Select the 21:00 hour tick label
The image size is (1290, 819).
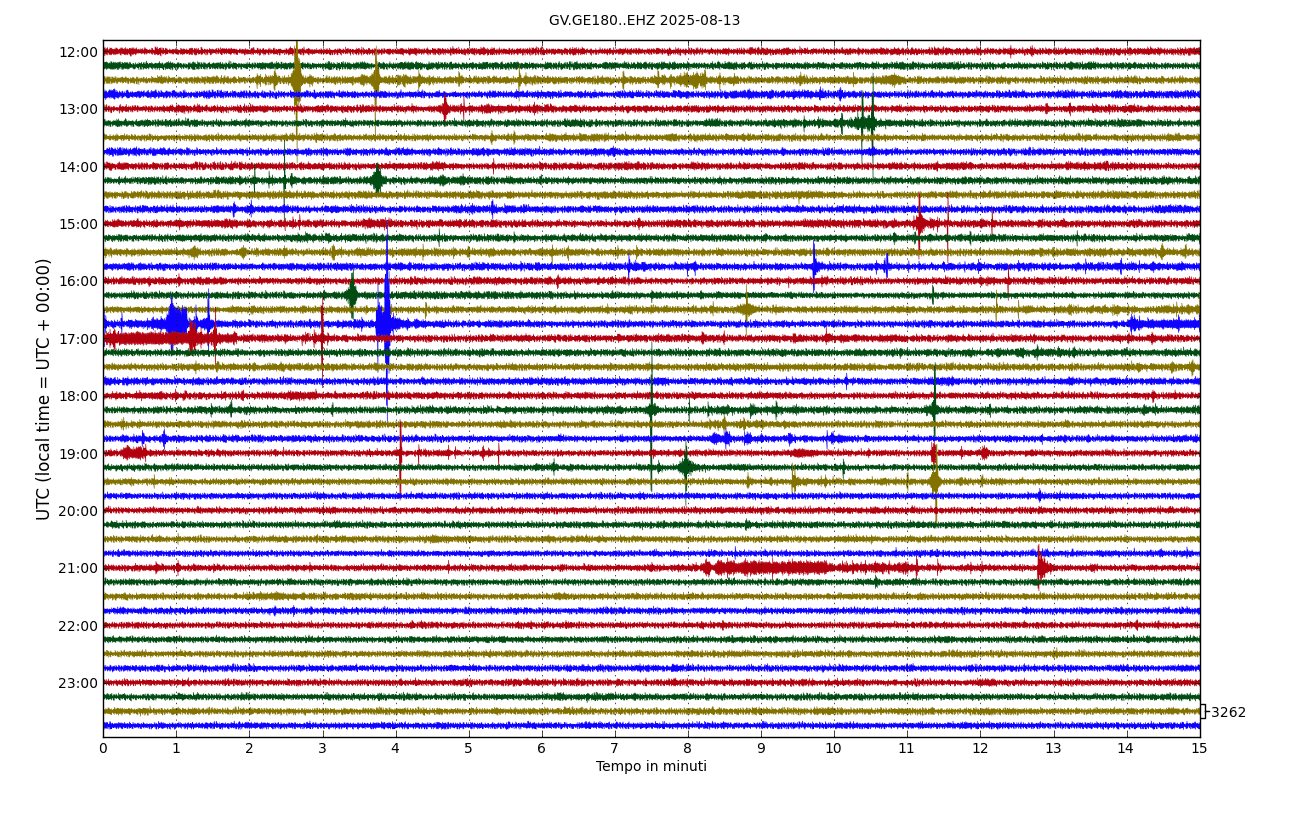click(x=78, y=568)
